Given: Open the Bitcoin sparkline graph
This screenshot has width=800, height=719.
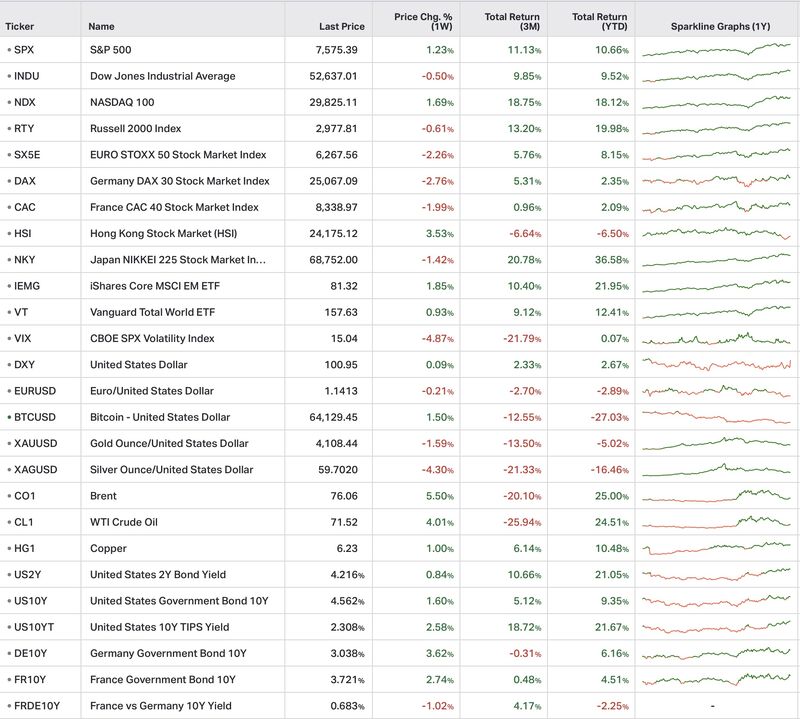Looking at the screenshot, I should click(x=716, y=417).
